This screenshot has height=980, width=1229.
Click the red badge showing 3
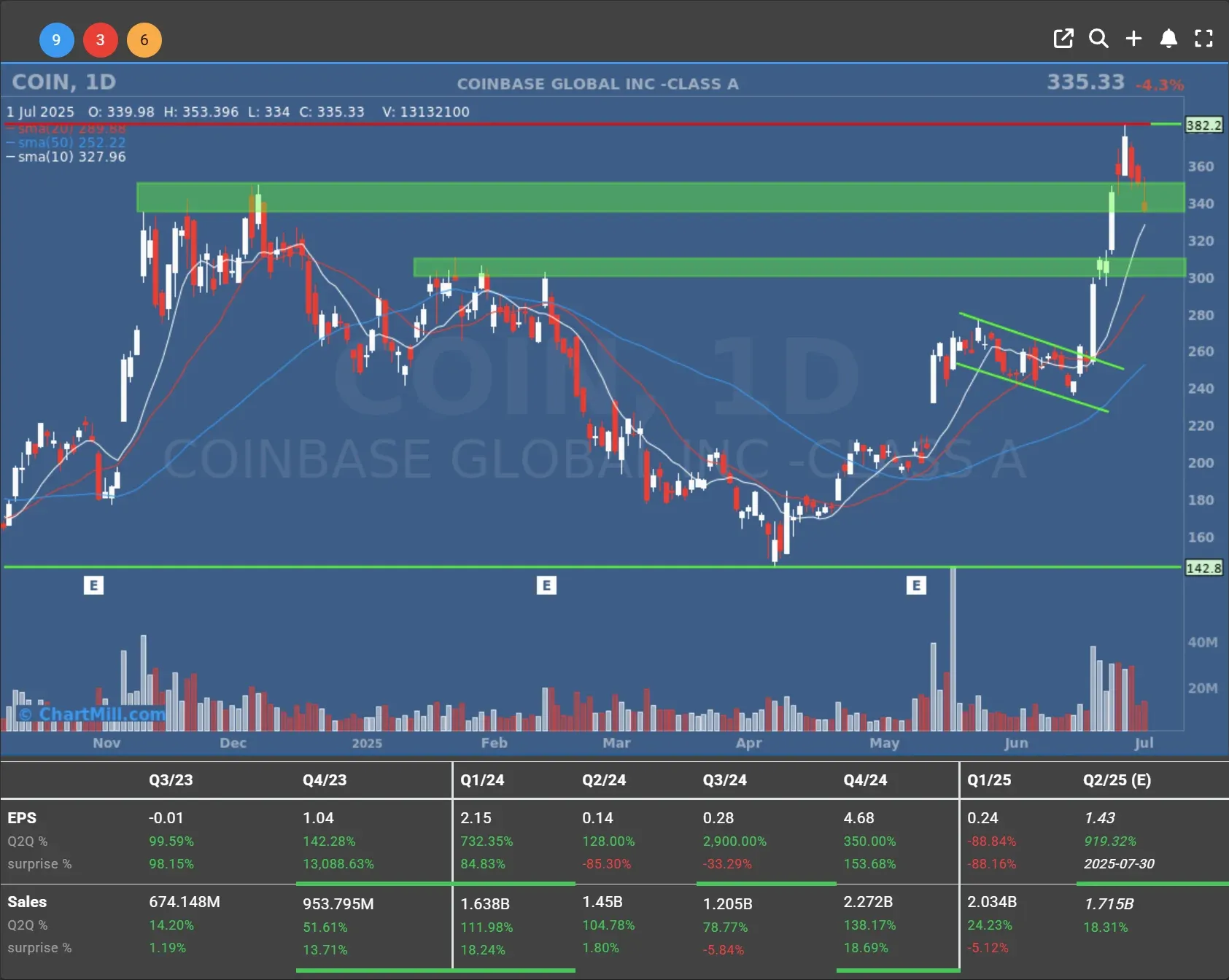[100, 40]
